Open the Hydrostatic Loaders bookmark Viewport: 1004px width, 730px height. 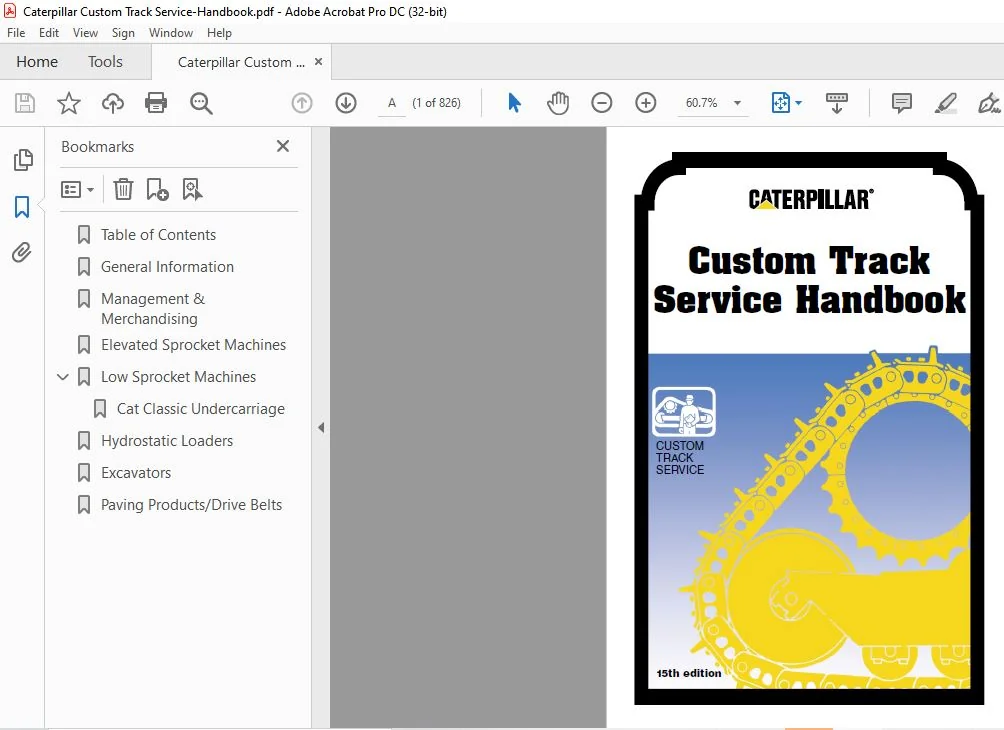coord(166,441)
